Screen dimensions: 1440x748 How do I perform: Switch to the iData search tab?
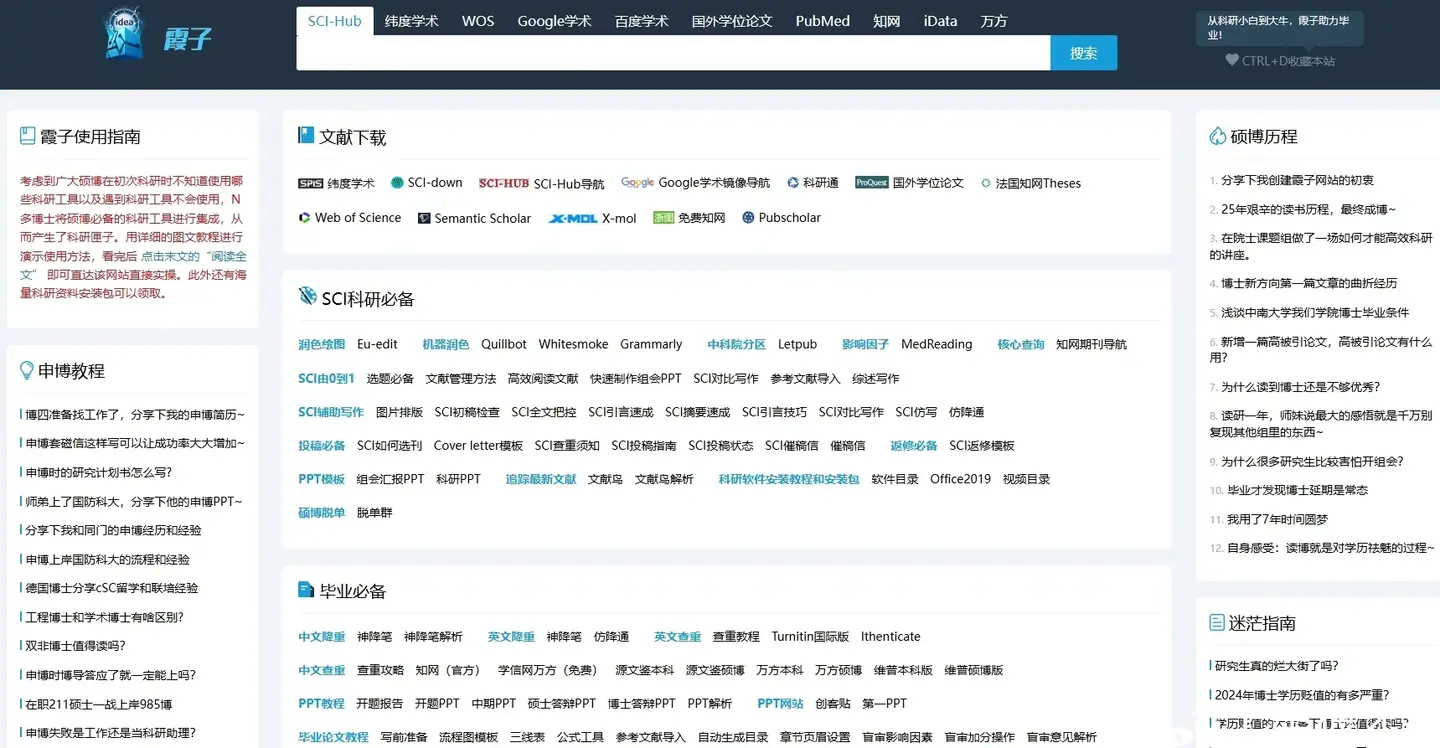940,21
